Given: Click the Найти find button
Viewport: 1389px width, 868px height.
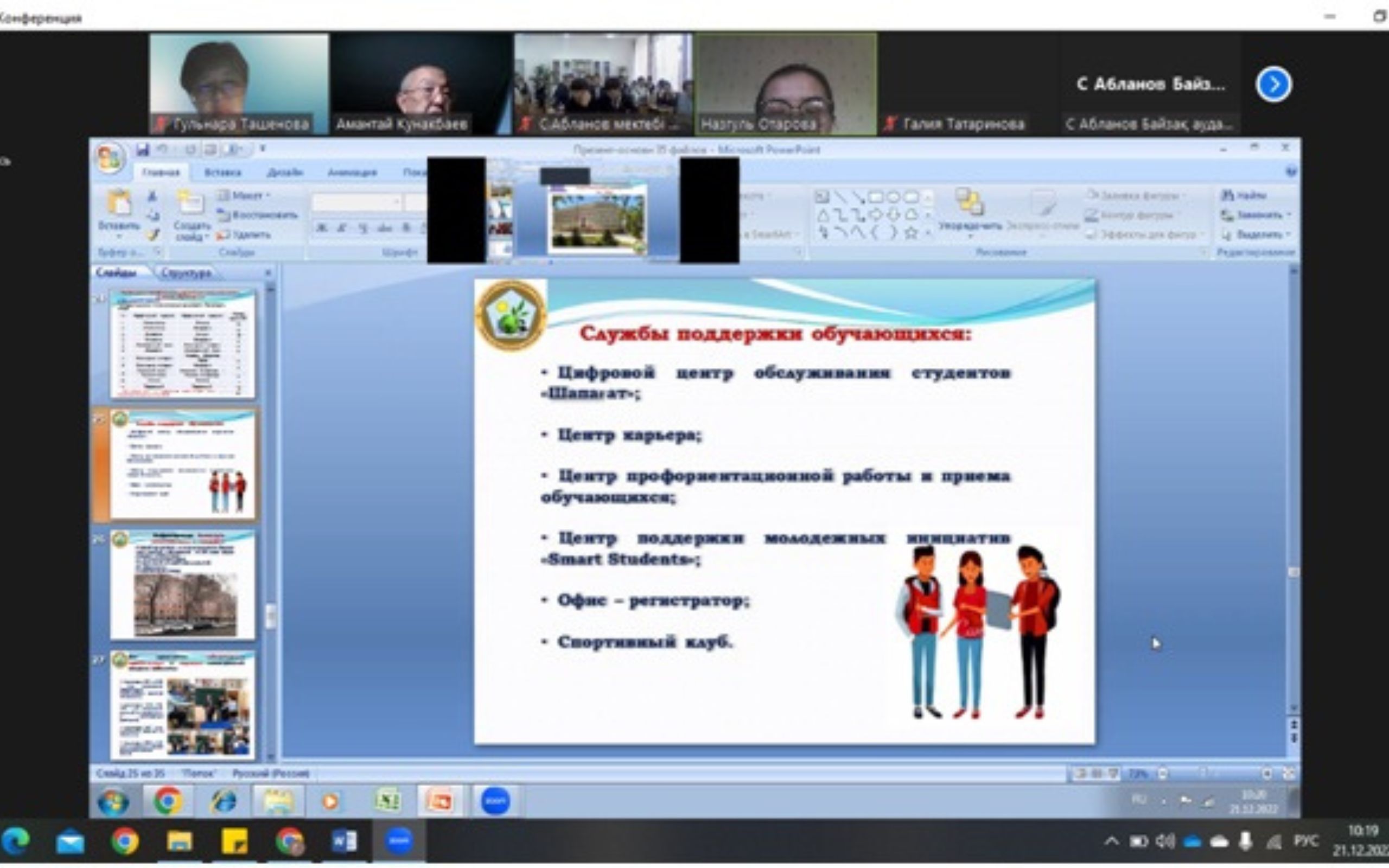Looking at the screenshot, I should coord(1244,196).
